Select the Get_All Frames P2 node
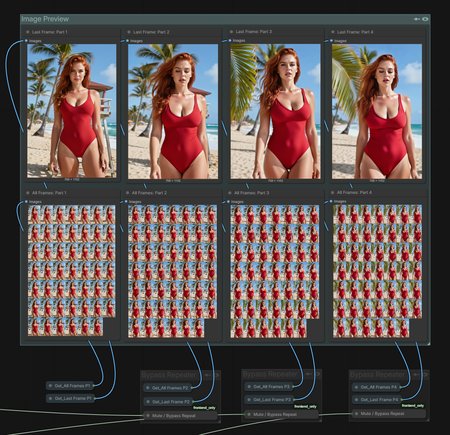This screenshot has width=450, height=435. (168, 388)
